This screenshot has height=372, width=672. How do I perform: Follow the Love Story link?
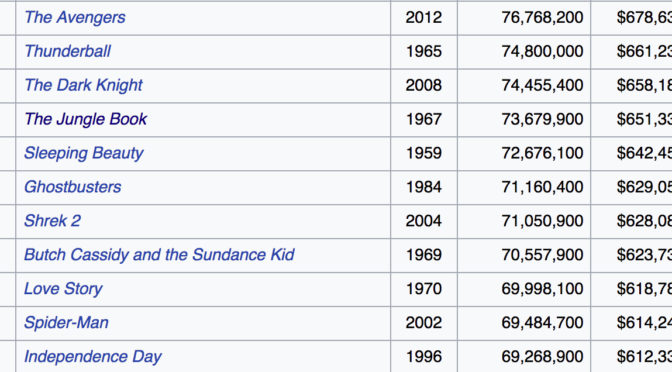point(63,289)
